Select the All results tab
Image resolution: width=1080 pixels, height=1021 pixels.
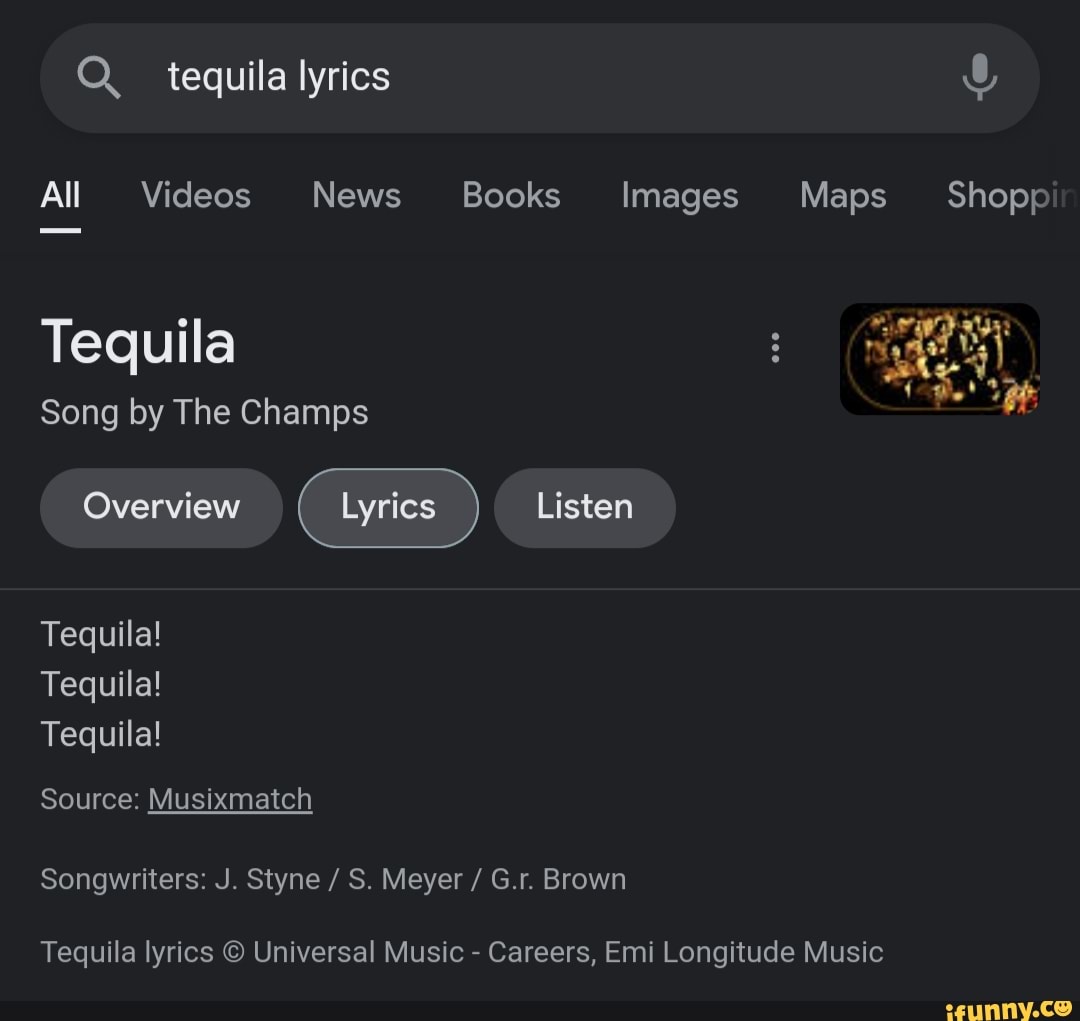(x=60, y=196)
